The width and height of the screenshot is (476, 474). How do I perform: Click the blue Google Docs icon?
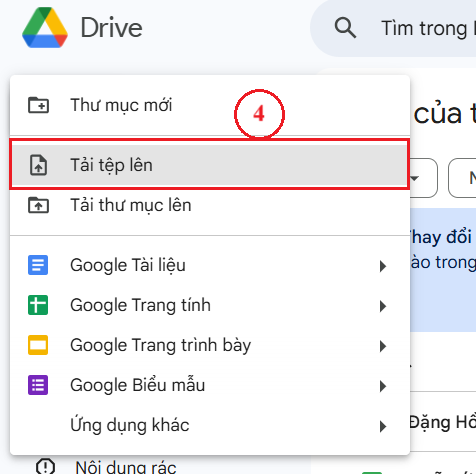point(38,265)
